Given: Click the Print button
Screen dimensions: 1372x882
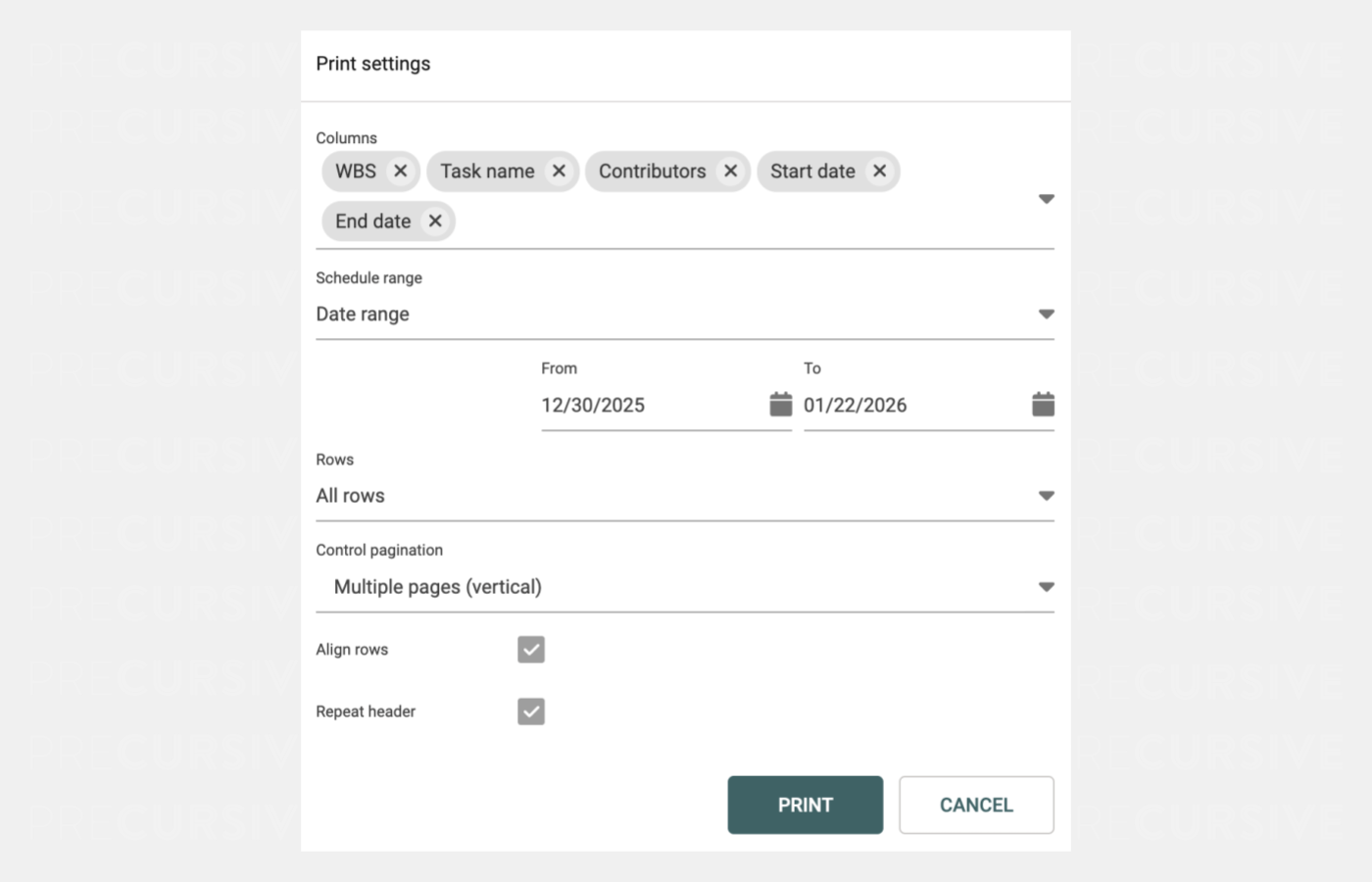Looking at the screenshot, I should (x=805, y=805).
